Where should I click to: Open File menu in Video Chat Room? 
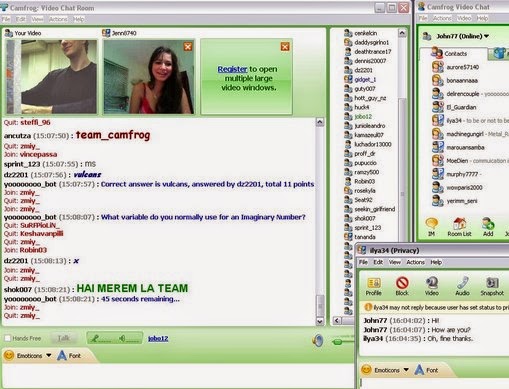[6, 19]
